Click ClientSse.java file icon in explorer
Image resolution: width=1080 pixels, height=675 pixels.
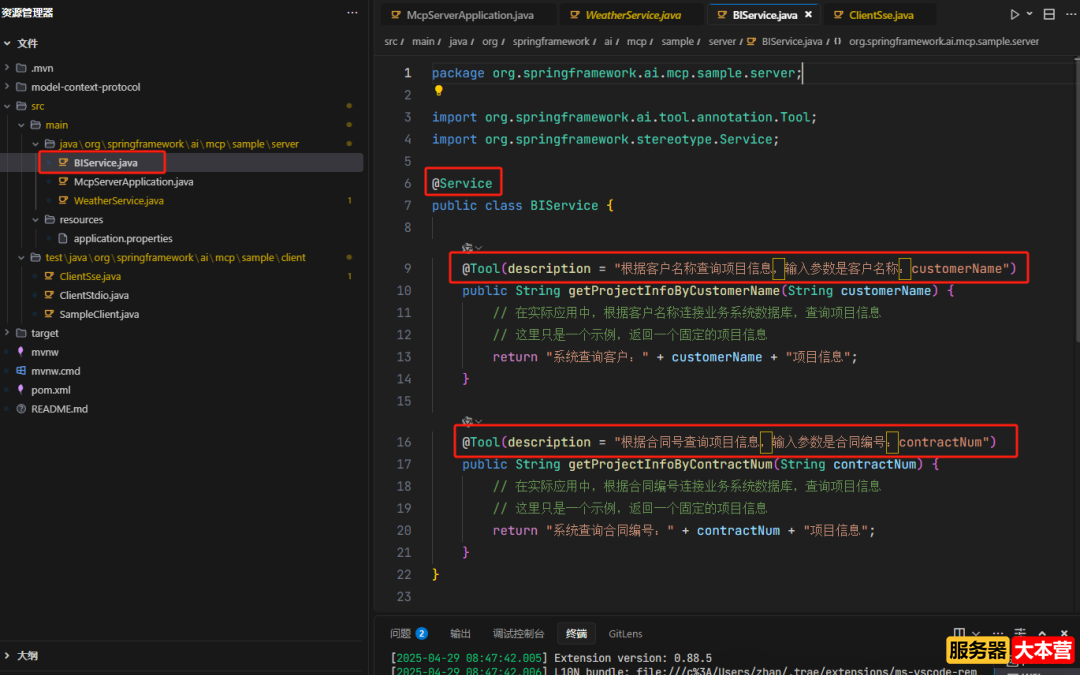(49, 276)
